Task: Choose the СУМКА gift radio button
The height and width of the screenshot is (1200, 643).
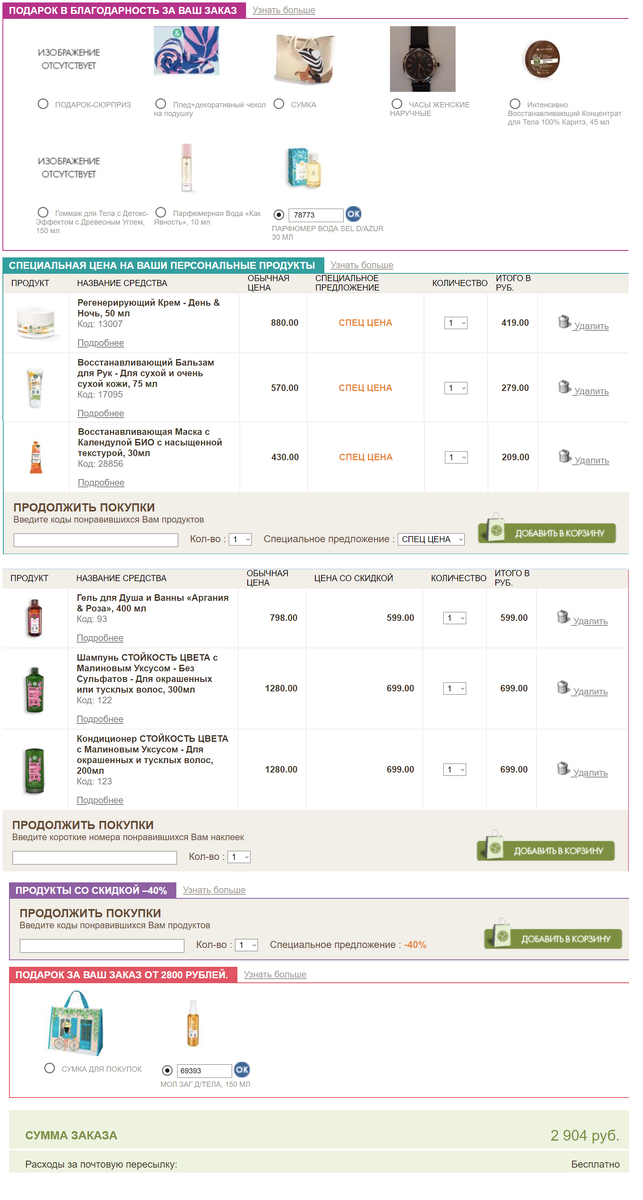Action: [280, 104]
